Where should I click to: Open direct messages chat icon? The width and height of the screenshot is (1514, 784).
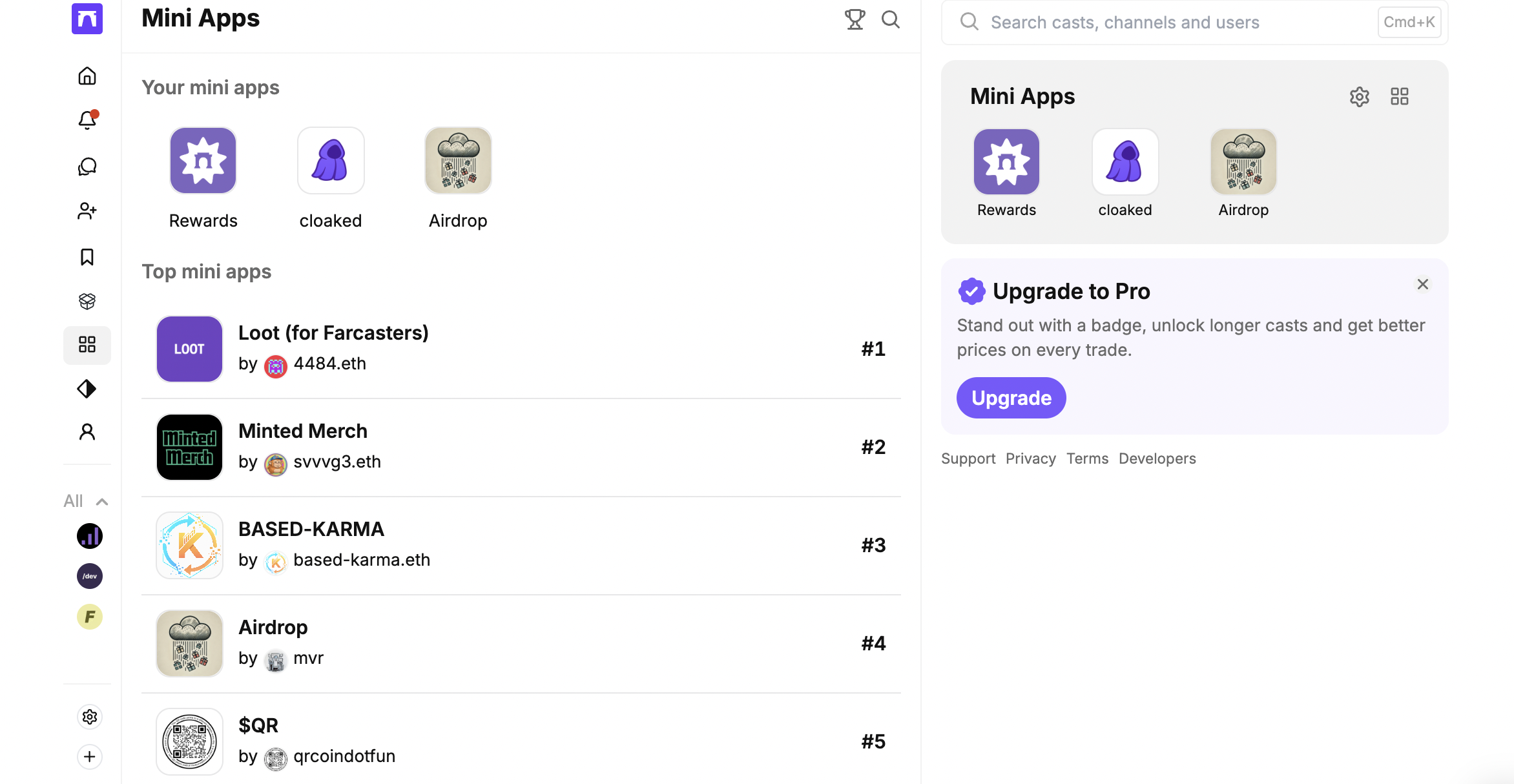[87, 167]
